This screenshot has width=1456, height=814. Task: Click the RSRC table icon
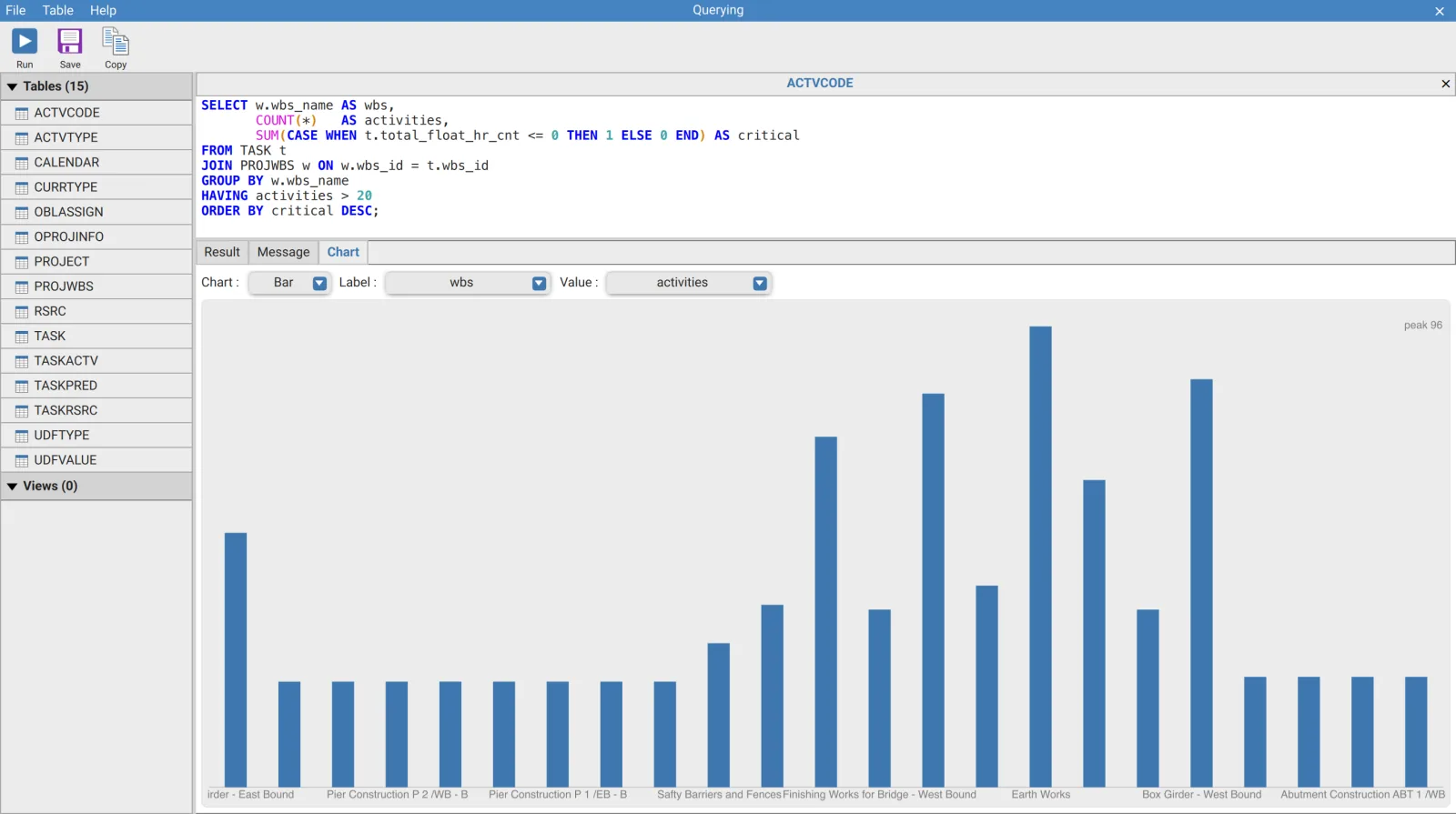click(x=22, y=312)
